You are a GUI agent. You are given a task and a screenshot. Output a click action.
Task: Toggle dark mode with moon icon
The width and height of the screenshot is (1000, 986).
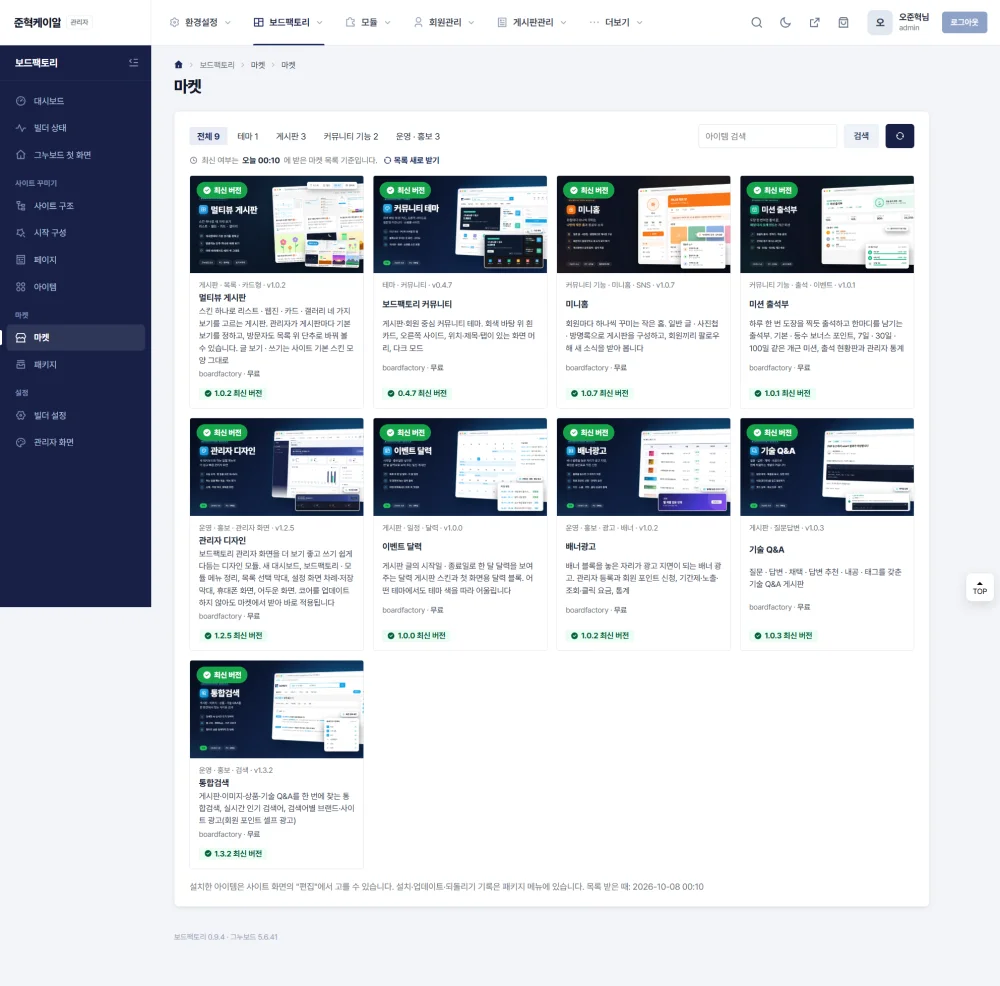(x=785, y=22)
